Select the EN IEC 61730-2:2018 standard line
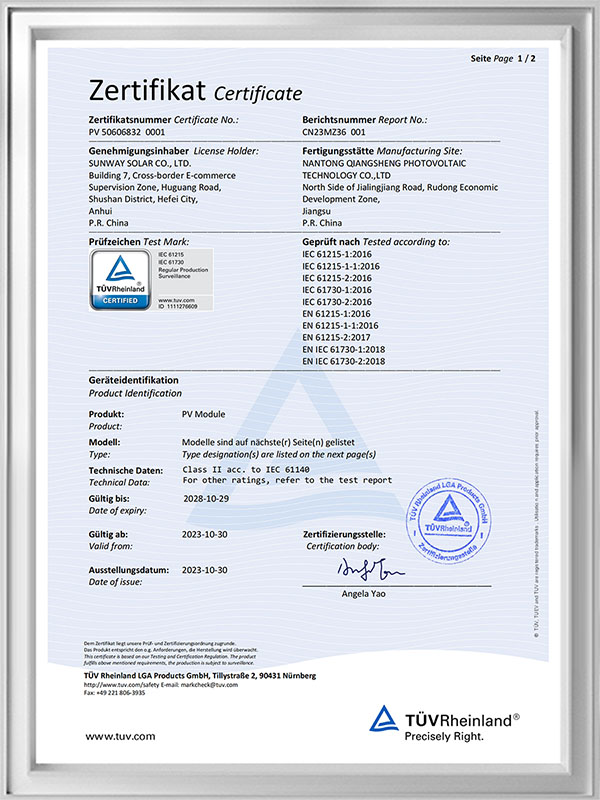This screenshot has width=600, height=800. pyautogui.click(x=344, y=360)
